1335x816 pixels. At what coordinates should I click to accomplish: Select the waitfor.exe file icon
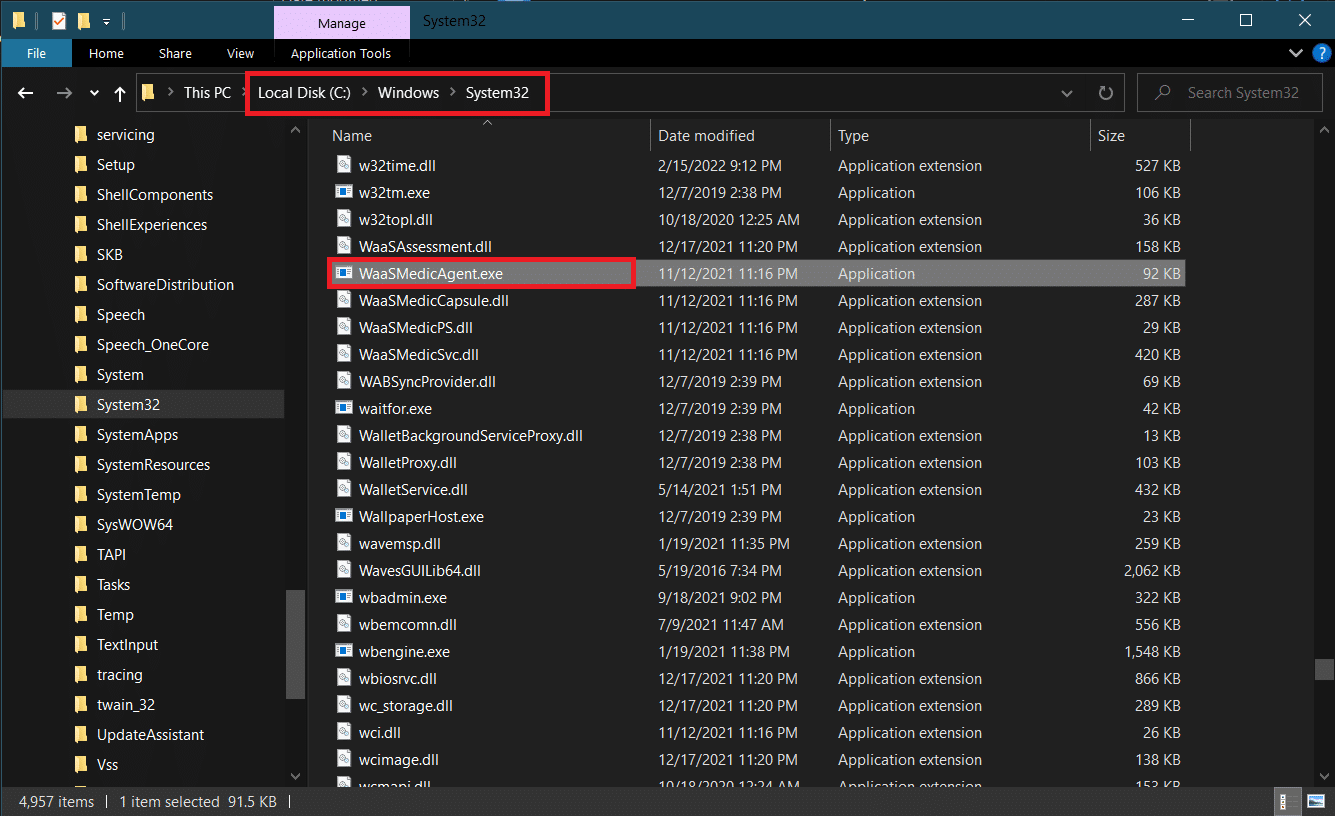(343, 409)
